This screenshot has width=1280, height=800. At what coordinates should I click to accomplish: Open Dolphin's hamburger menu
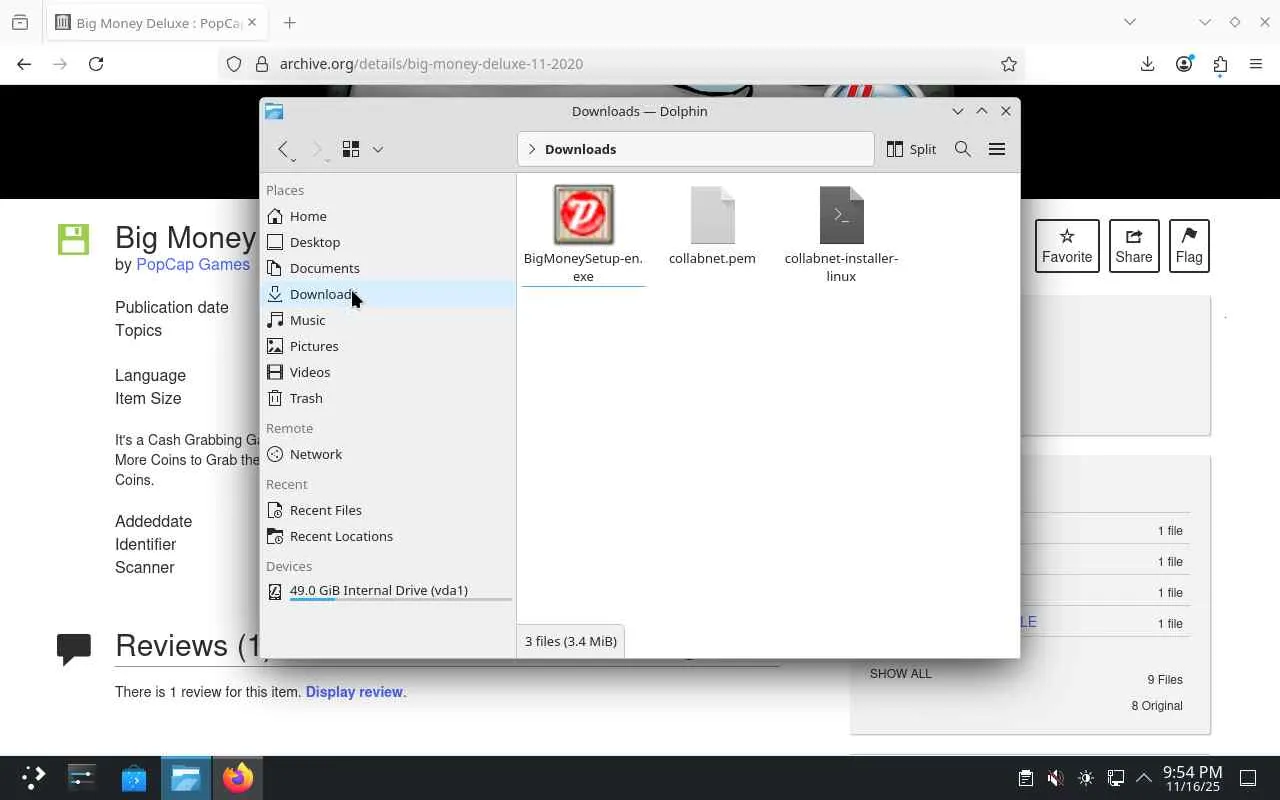(x=997, y=149)
